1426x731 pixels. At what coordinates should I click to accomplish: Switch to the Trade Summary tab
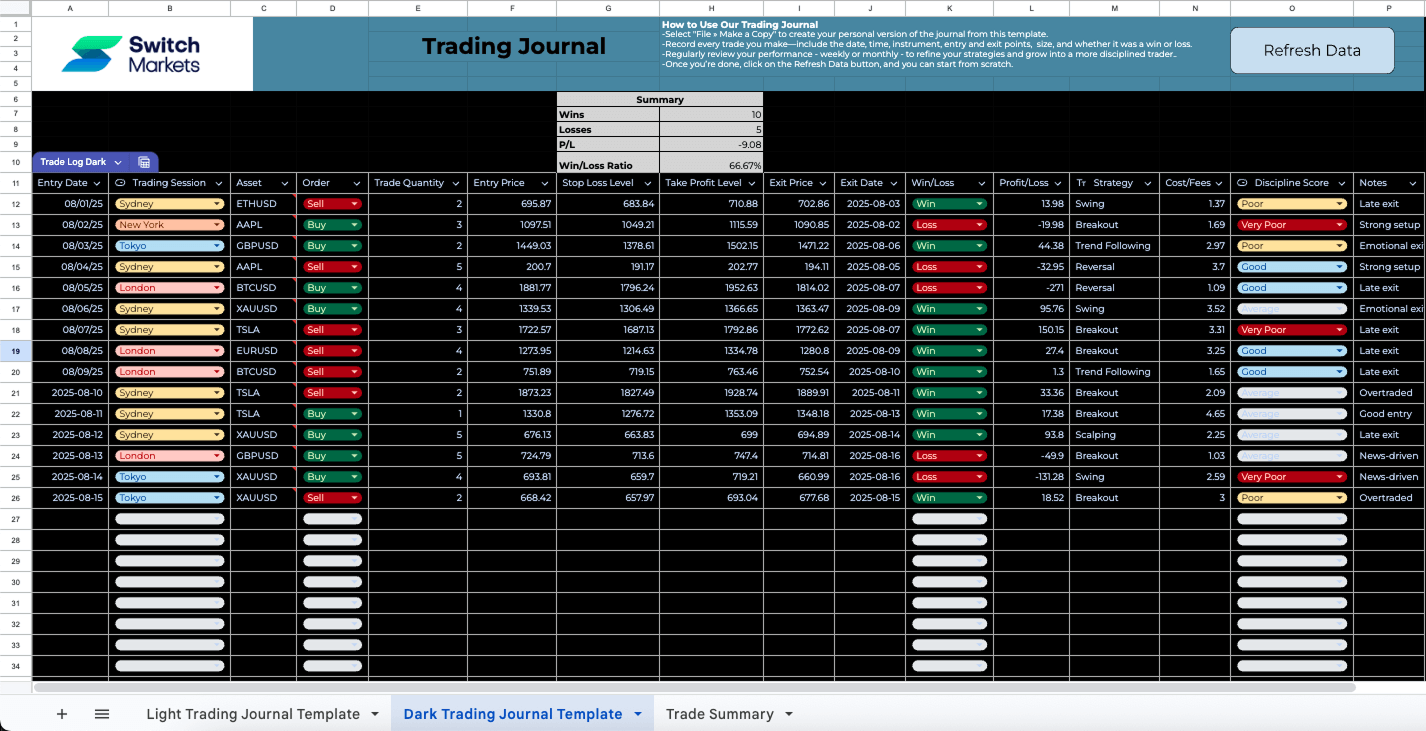(x=719, y=714)
